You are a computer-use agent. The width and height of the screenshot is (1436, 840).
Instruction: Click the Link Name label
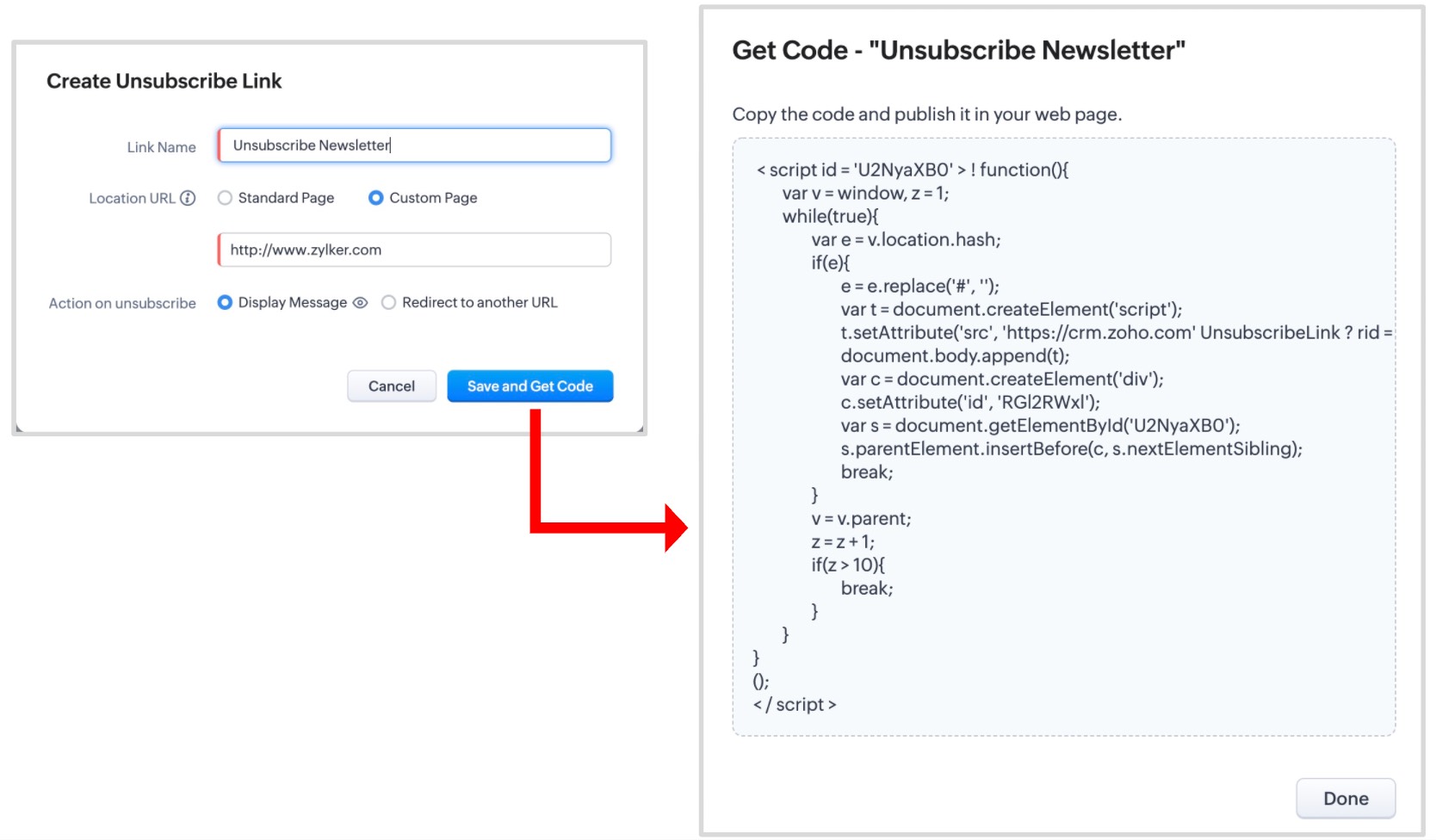point(161,147)
